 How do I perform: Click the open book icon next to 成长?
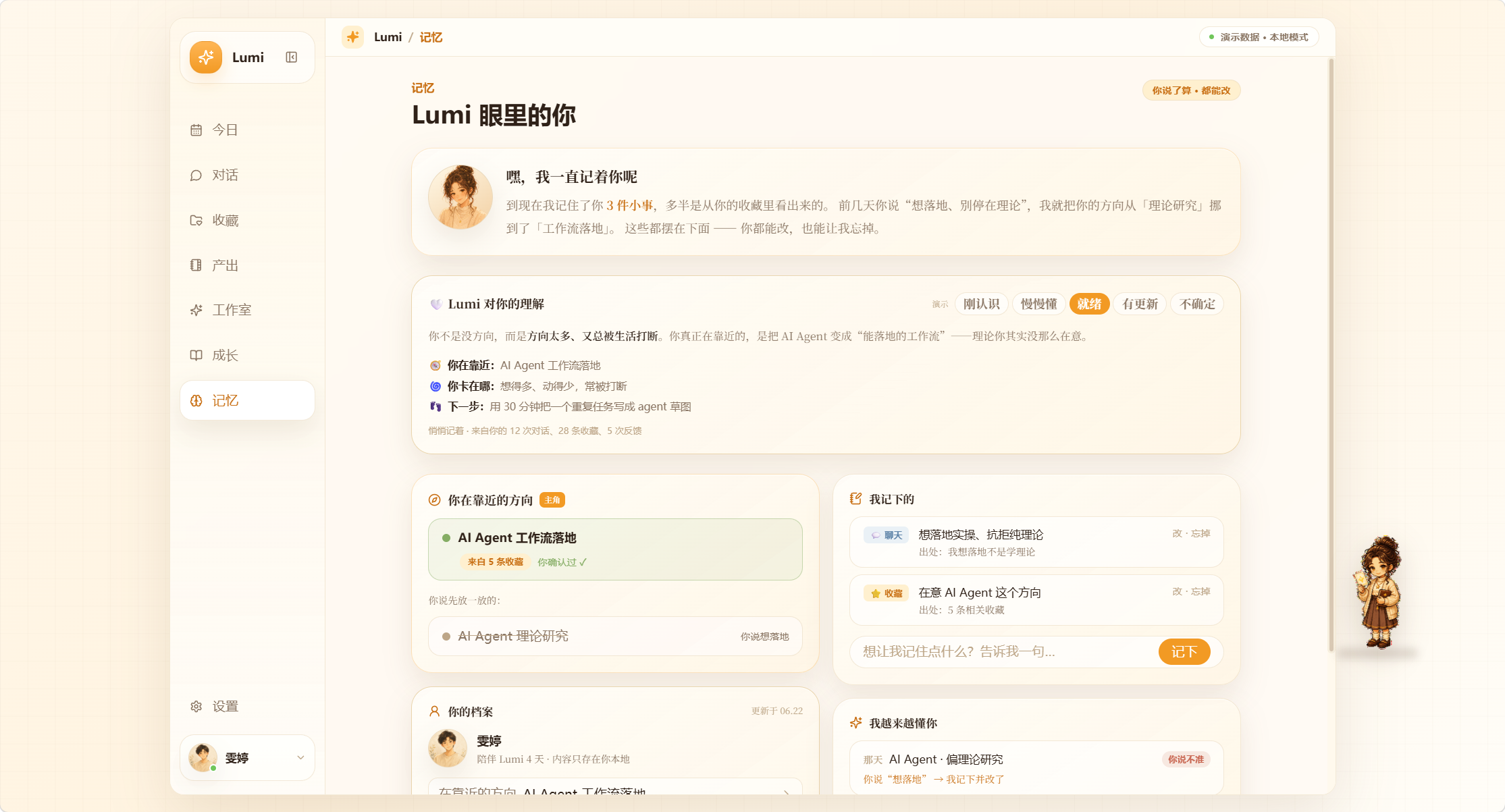pyautogui.click(x=196, y=356)
